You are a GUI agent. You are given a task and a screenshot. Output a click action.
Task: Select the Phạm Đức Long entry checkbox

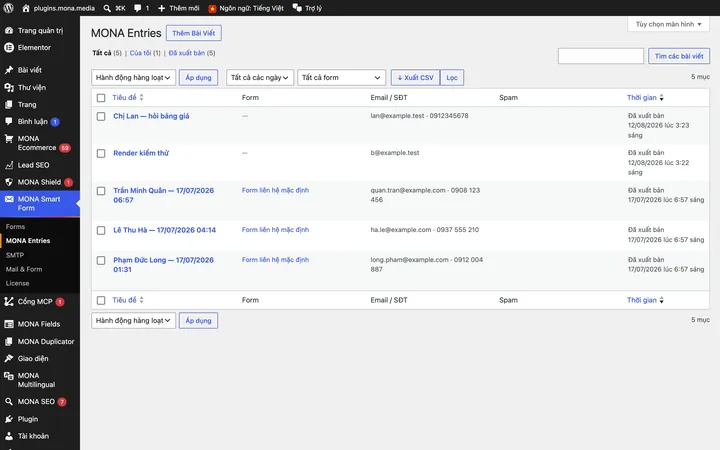pos(101,260)
